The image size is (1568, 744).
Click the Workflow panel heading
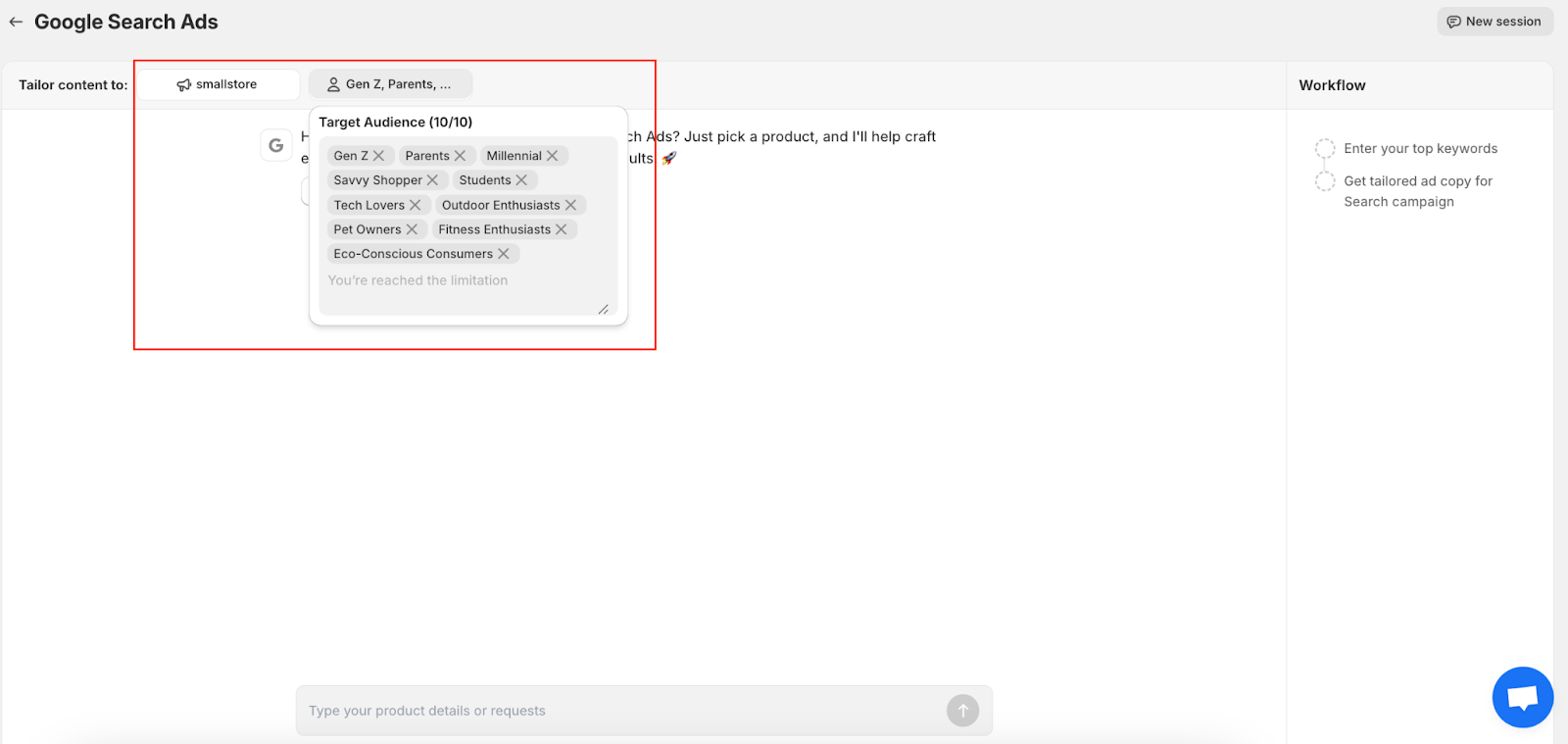click(x=1333, y=85)
